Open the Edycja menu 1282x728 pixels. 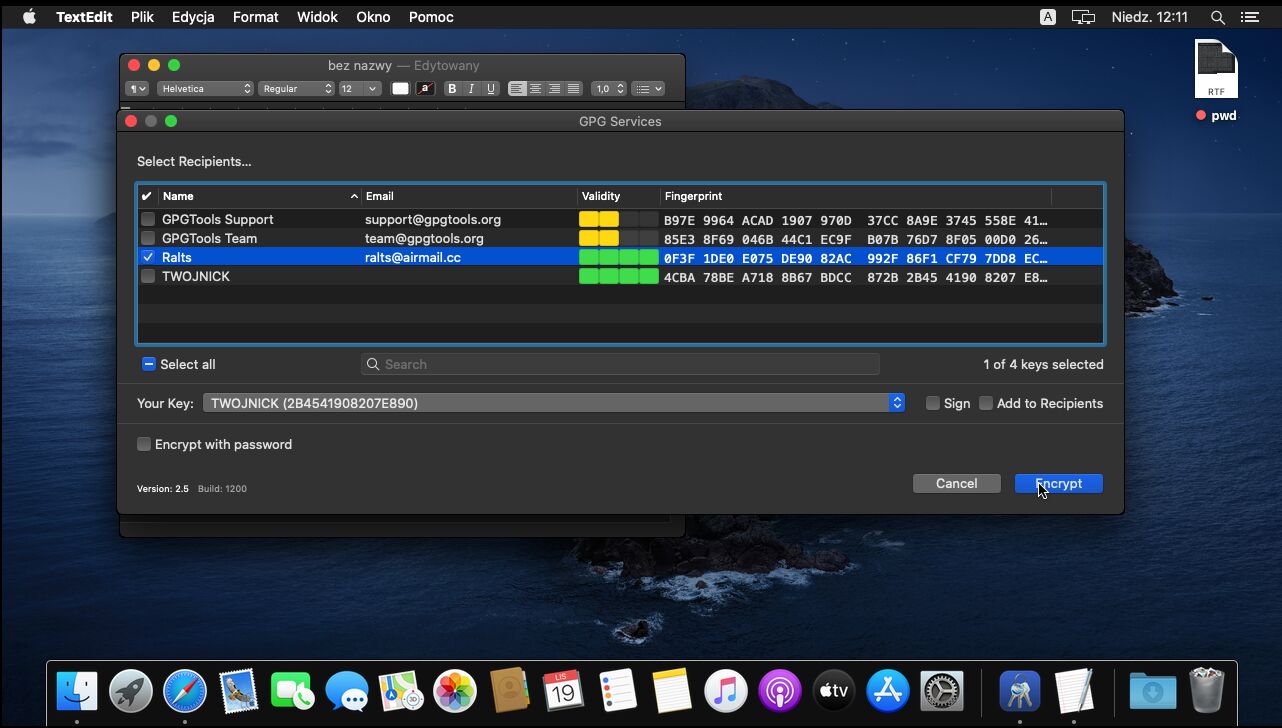[192, 17]
